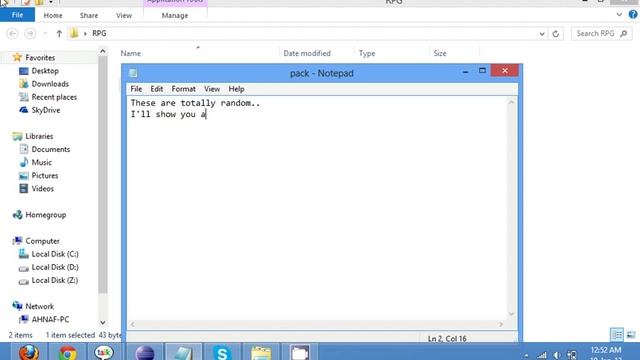This screenshot has height=360, width=640.
Task: Open Google Chrome from the taskbar
Action: pyautogui.click(x=67, y=352)
